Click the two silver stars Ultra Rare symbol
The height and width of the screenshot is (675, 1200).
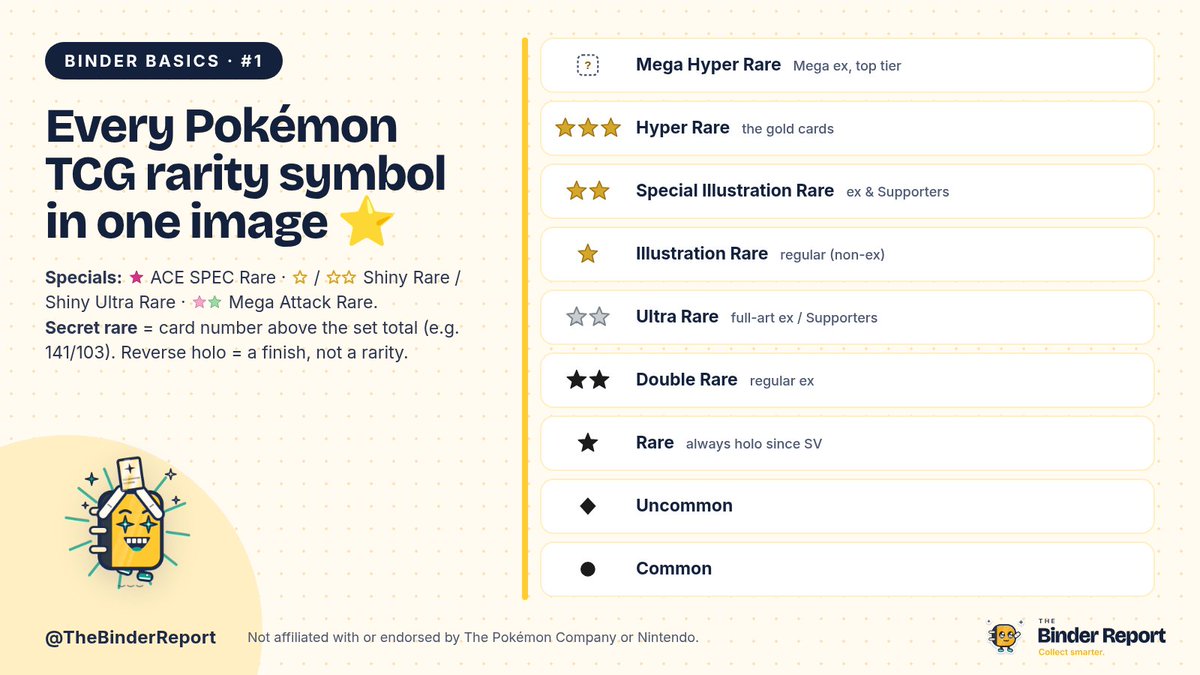coord(588,317)
